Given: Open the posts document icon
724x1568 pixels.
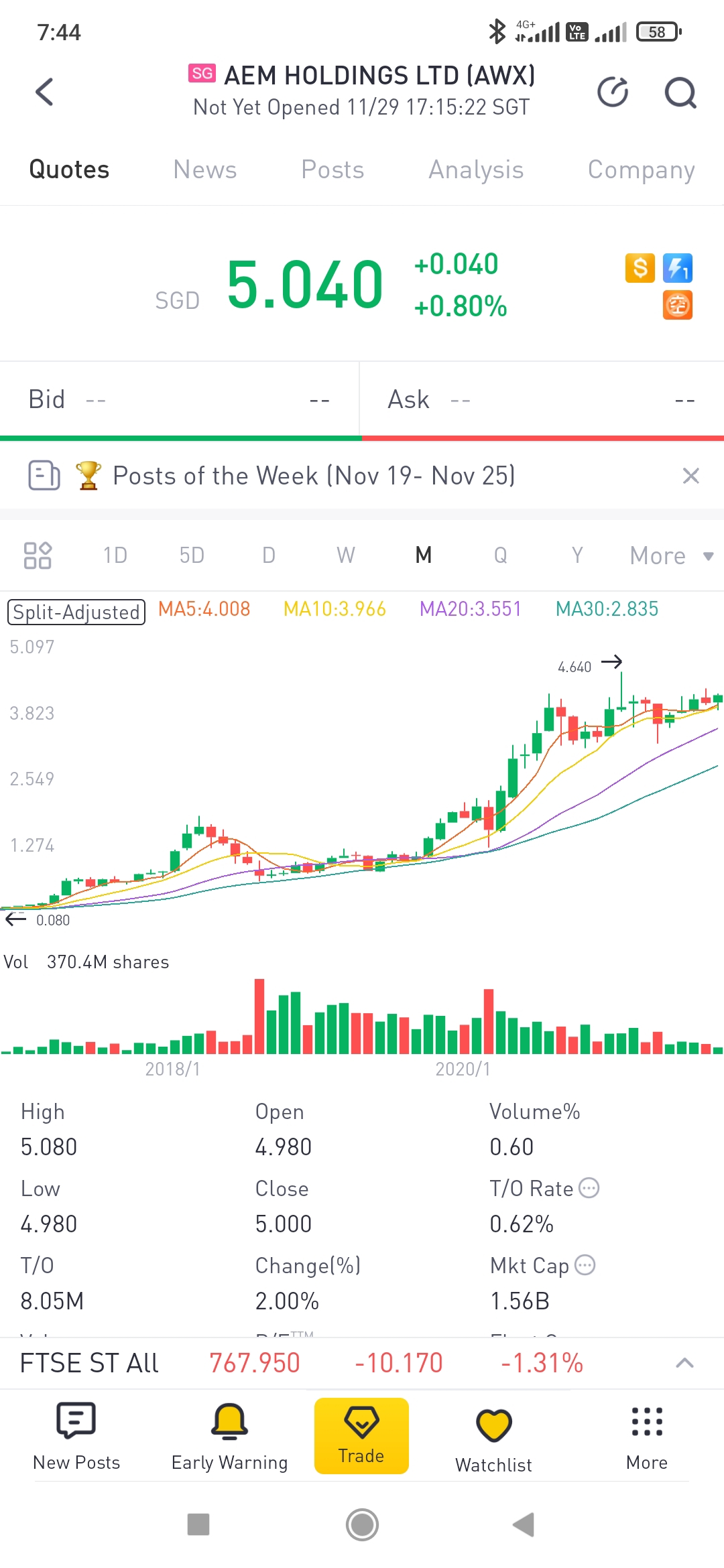Looking at the screenshot, I should tap(44, 476).
